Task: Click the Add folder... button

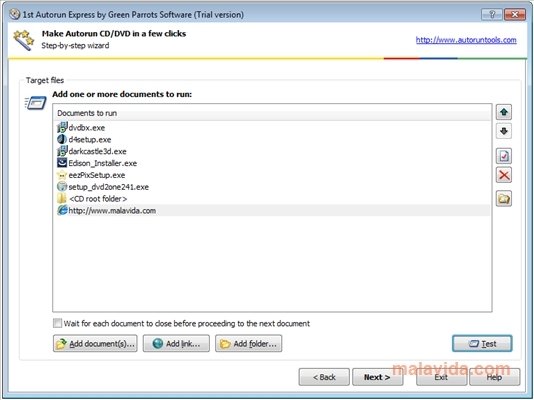Action: point(249,343)
